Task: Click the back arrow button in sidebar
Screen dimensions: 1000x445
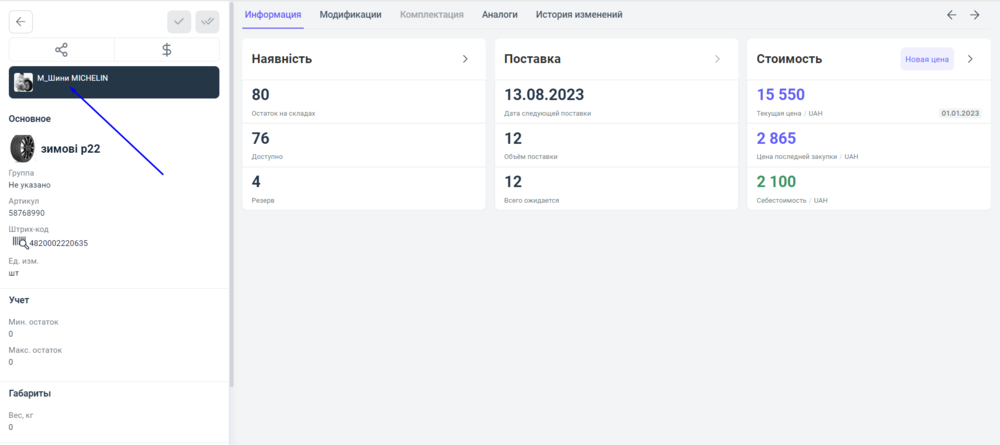Action: tap(21, 22)
